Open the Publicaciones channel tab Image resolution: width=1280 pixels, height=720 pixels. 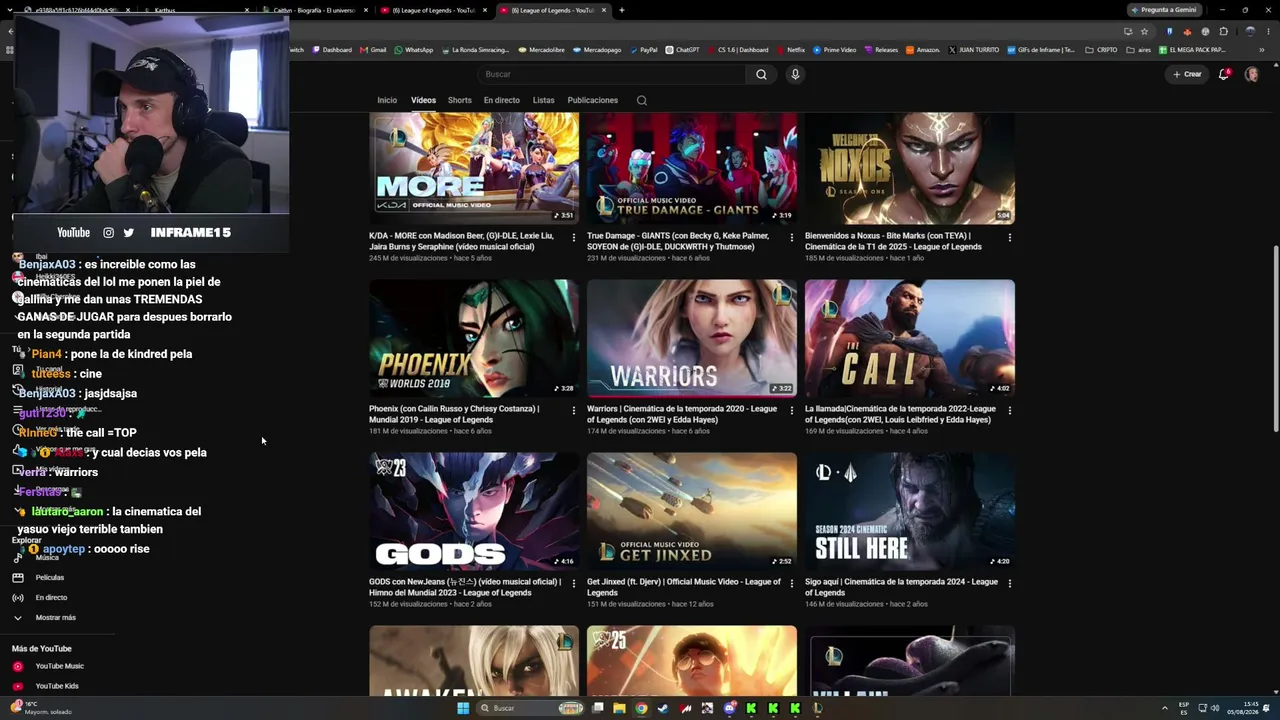[x=593, y=100]
